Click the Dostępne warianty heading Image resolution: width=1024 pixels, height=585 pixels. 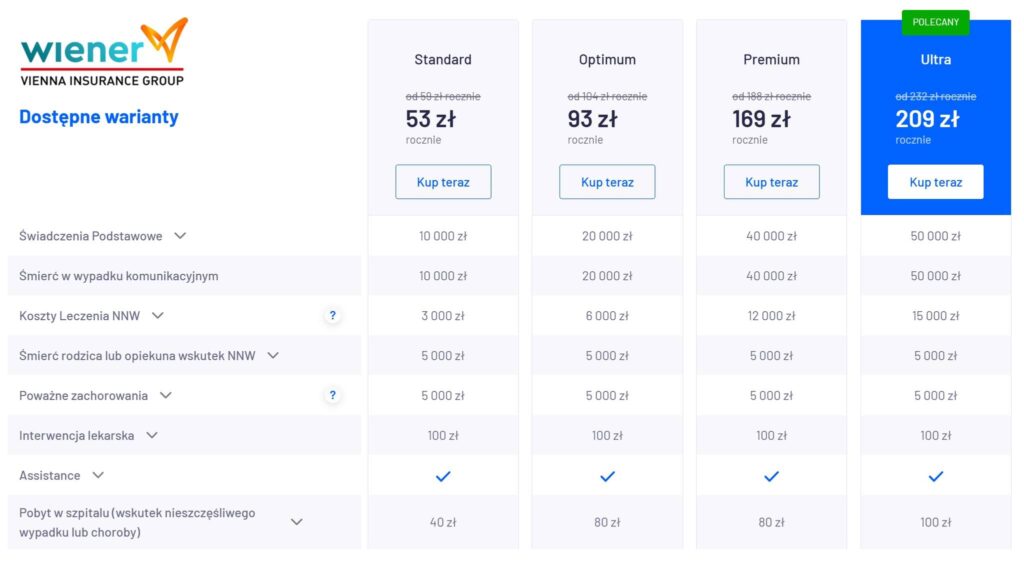click(99, 116)
